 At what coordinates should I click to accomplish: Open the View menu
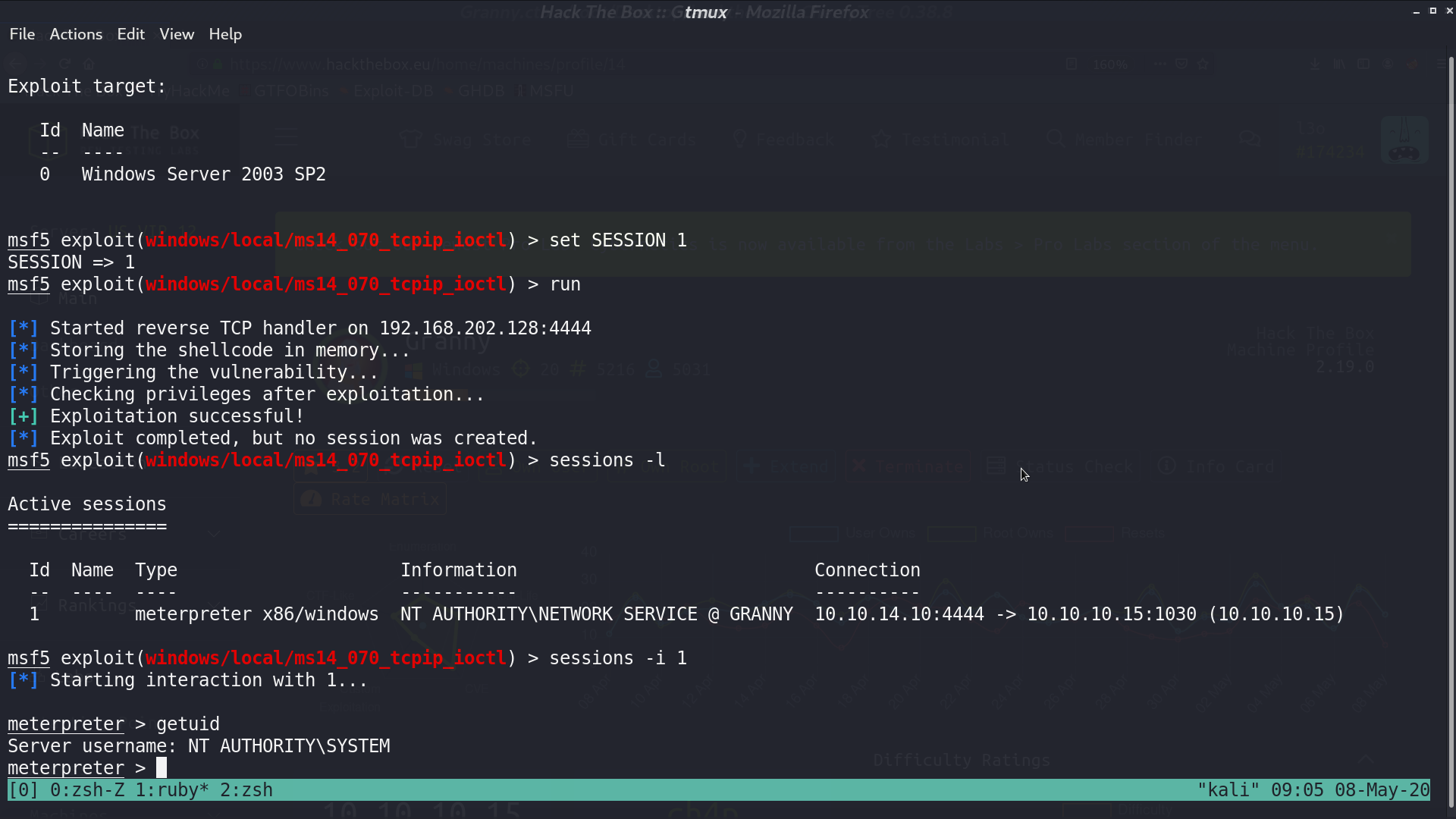pyautogui.click(x=177, y=34)
